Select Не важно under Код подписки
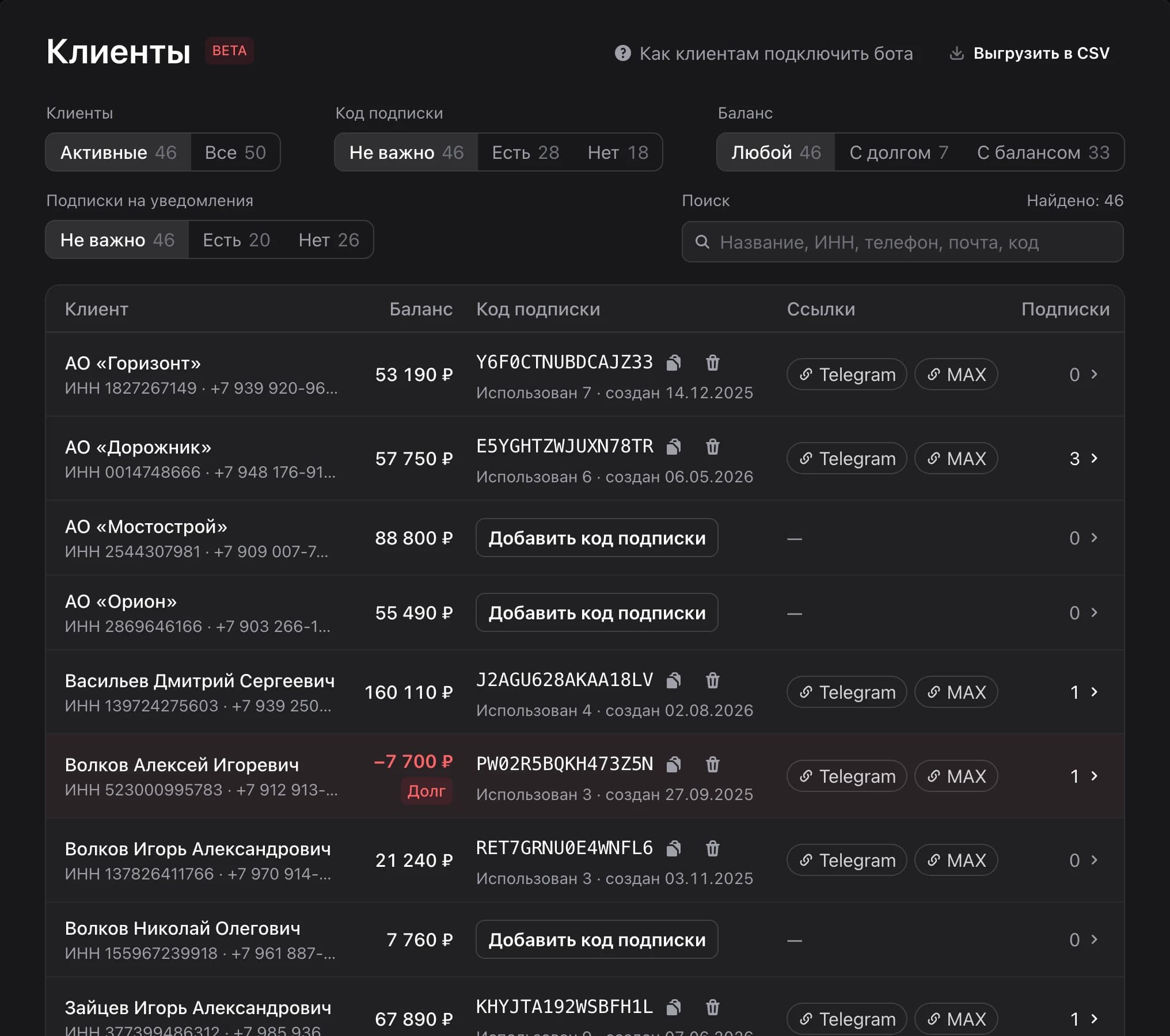Screen dimensions: 1170x1036 click(x=407, y=153)
